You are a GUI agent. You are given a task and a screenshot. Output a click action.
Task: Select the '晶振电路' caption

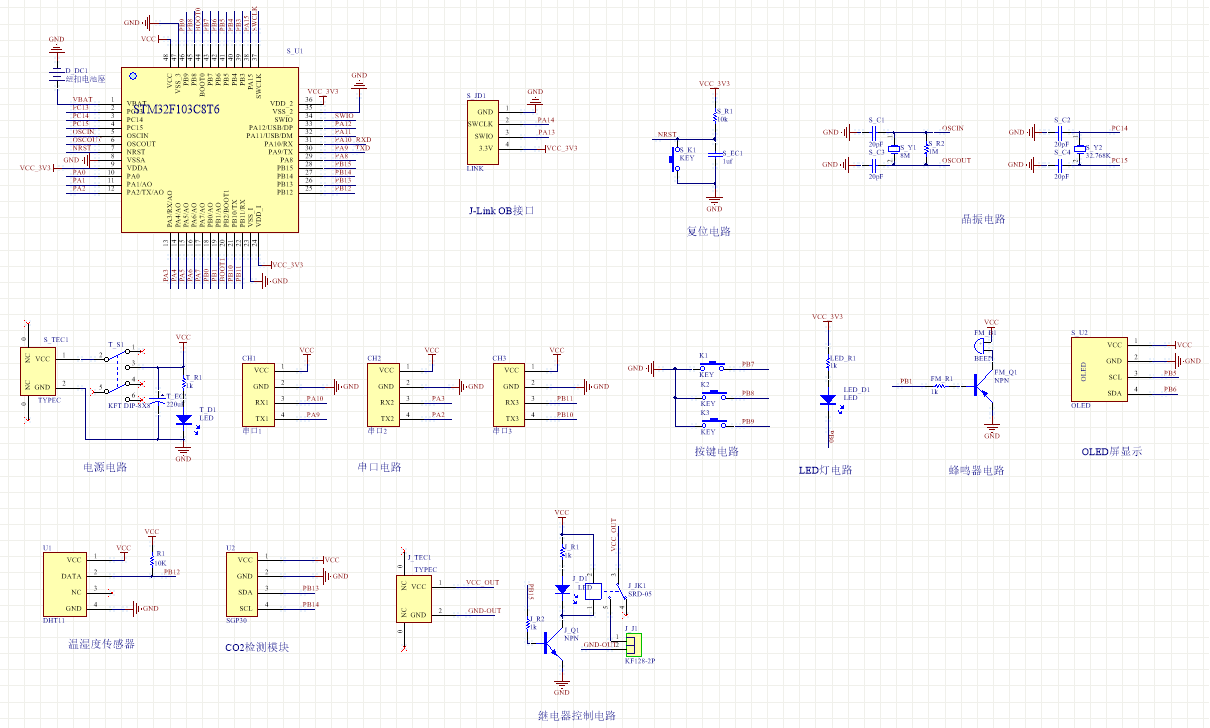(983, 219)
